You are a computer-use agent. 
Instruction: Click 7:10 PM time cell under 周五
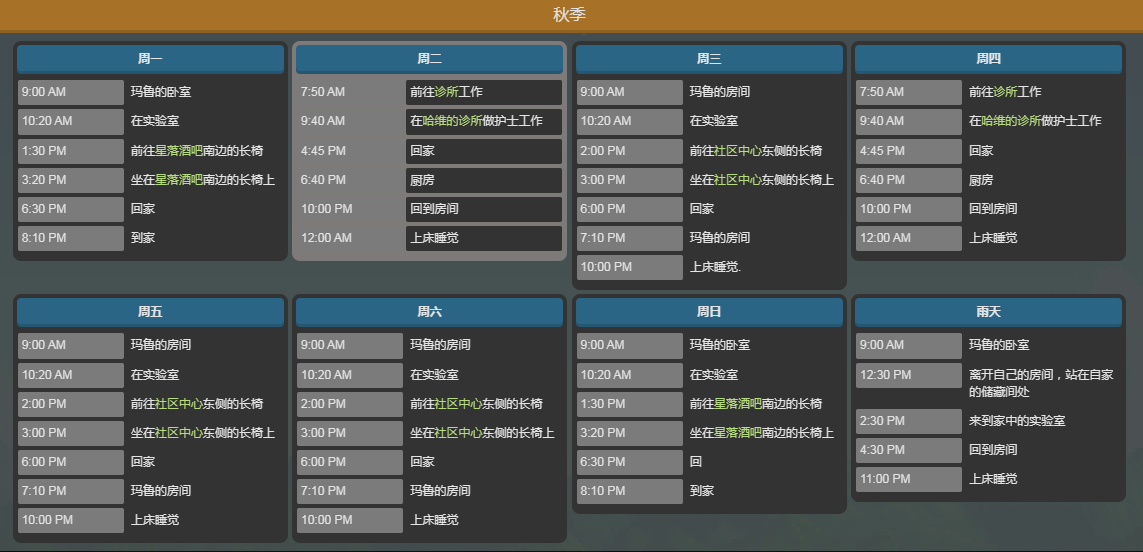71,491
